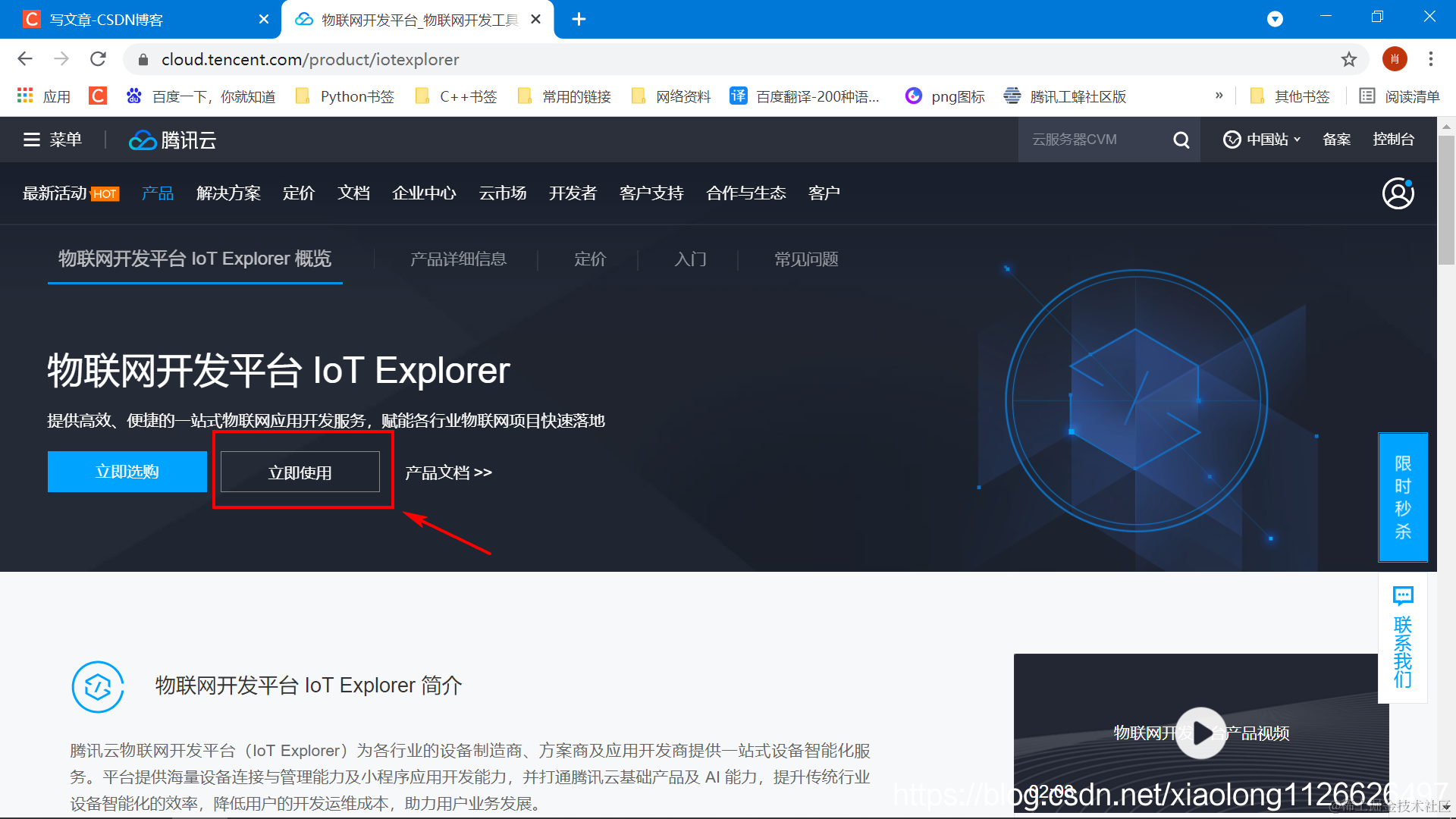
Task: Open the 开发者 menu
Action: [x=573, y=193]
